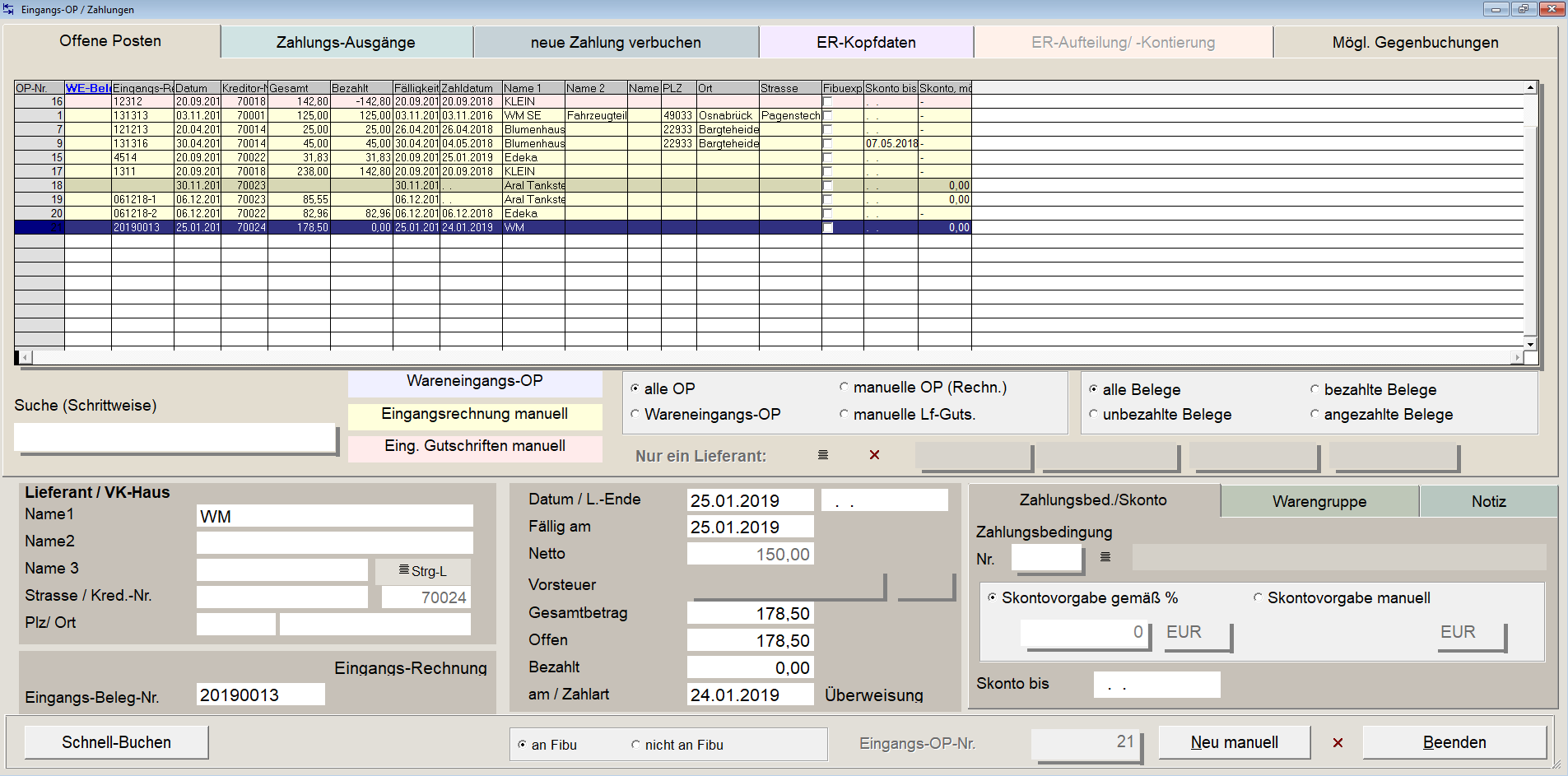Select 'unbezahlte Belege' radio option
This screenshot has height=776, width=1568.
coord(1093,414)
